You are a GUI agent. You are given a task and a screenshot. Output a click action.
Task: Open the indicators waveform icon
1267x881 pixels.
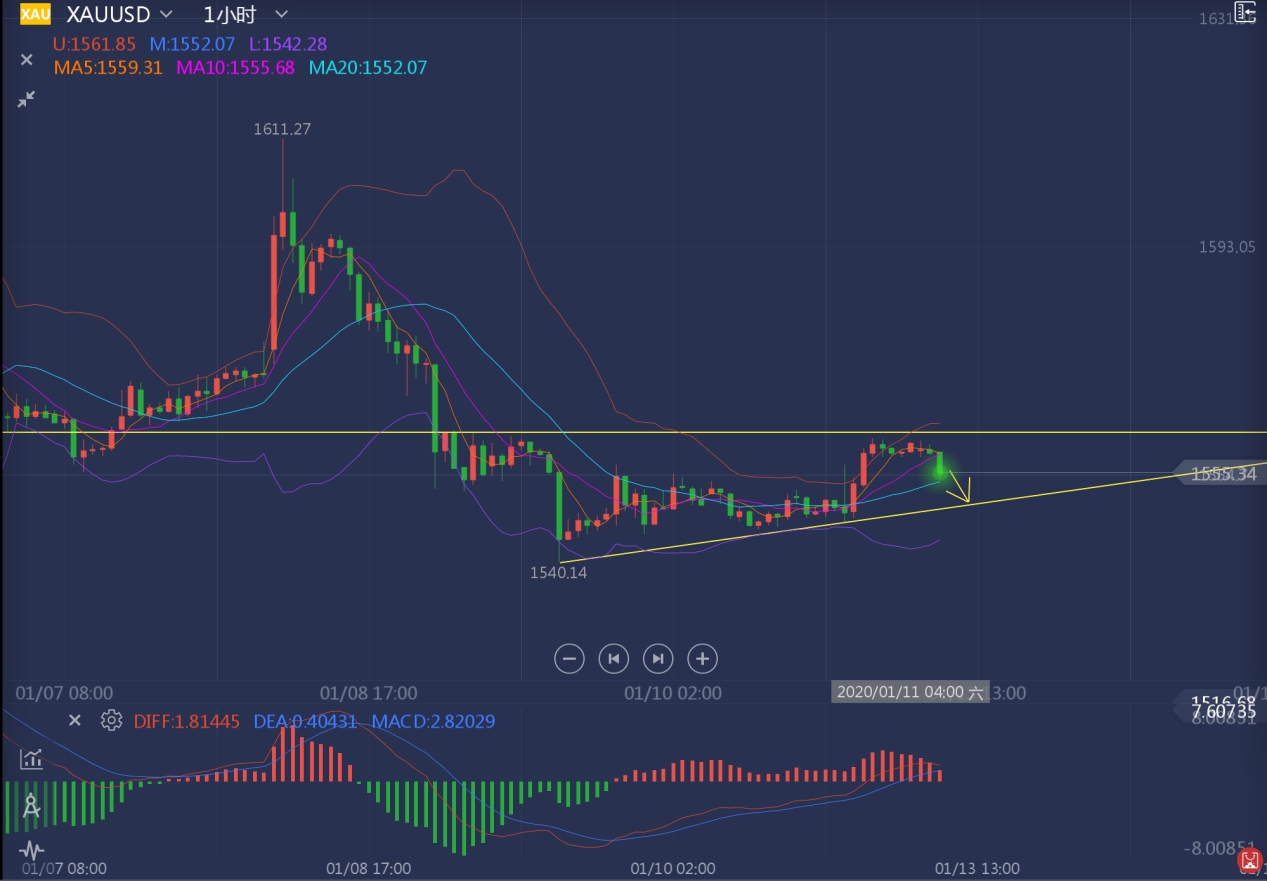31,850
